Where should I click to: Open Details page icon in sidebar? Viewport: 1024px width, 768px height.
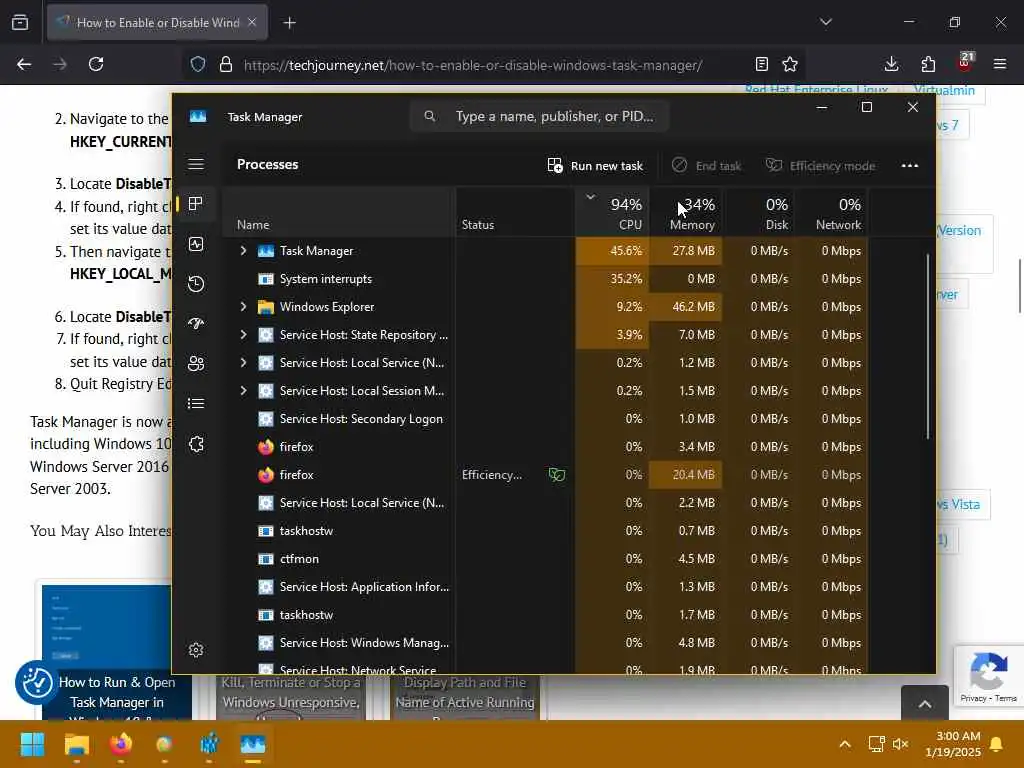(x=196, y=404)
